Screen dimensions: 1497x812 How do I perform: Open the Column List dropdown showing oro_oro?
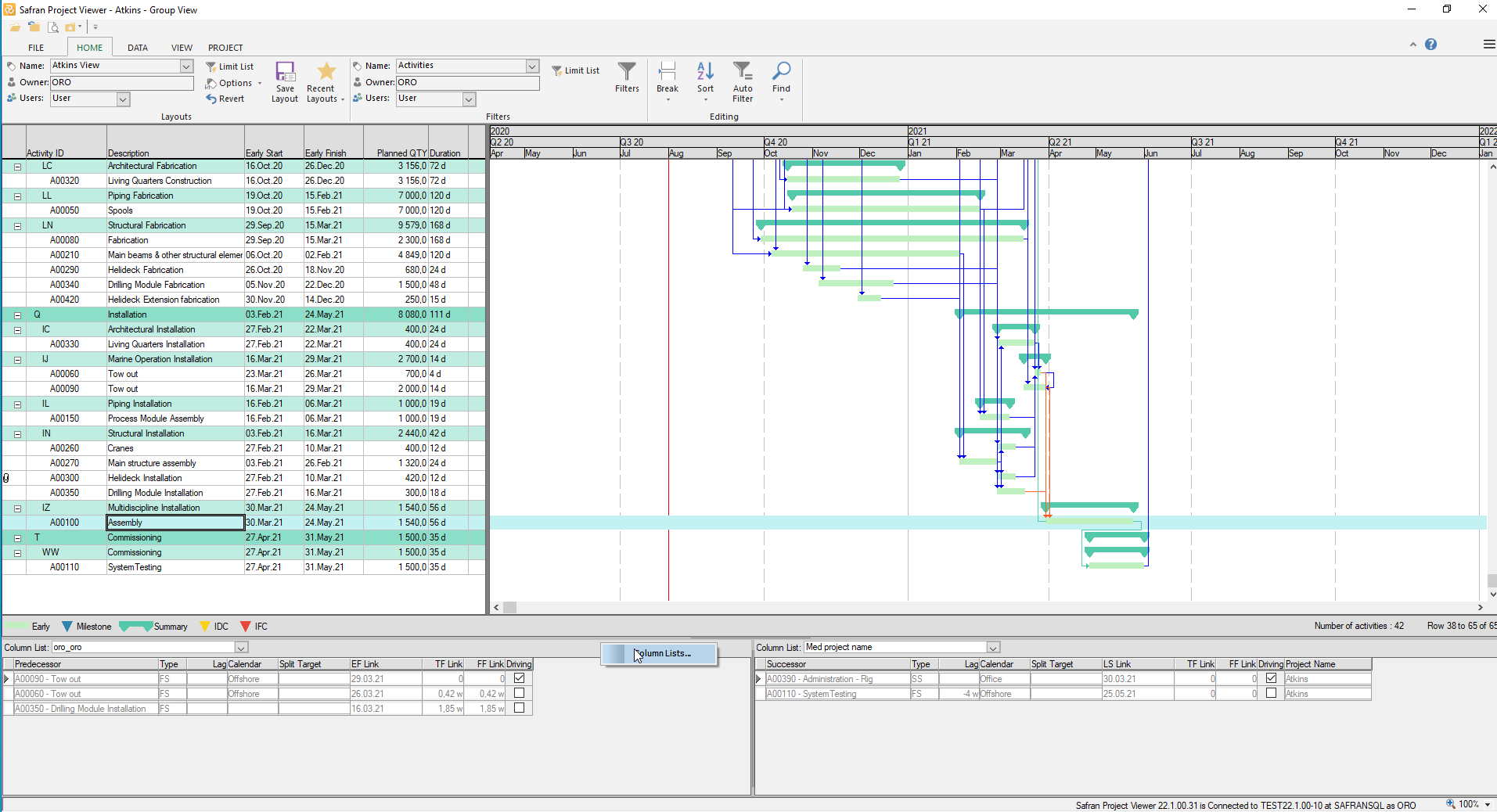[x=241, y=648]
